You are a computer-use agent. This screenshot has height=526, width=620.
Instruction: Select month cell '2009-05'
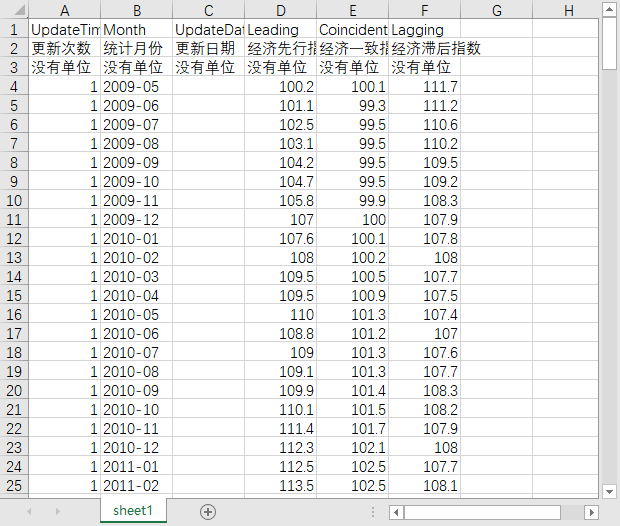(137, 87)
